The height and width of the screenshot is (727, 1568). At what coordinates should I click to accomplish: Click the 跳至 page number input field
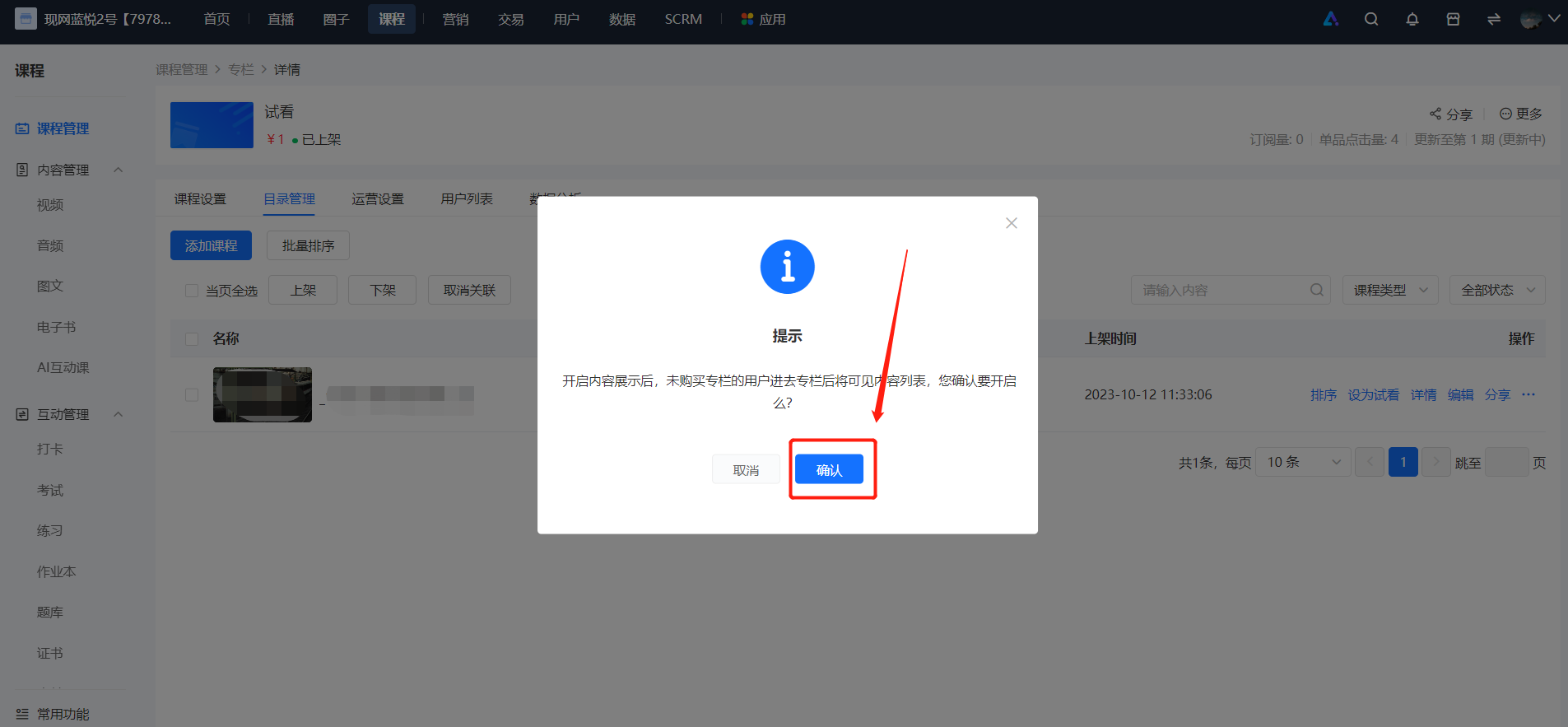[1506, 462]
